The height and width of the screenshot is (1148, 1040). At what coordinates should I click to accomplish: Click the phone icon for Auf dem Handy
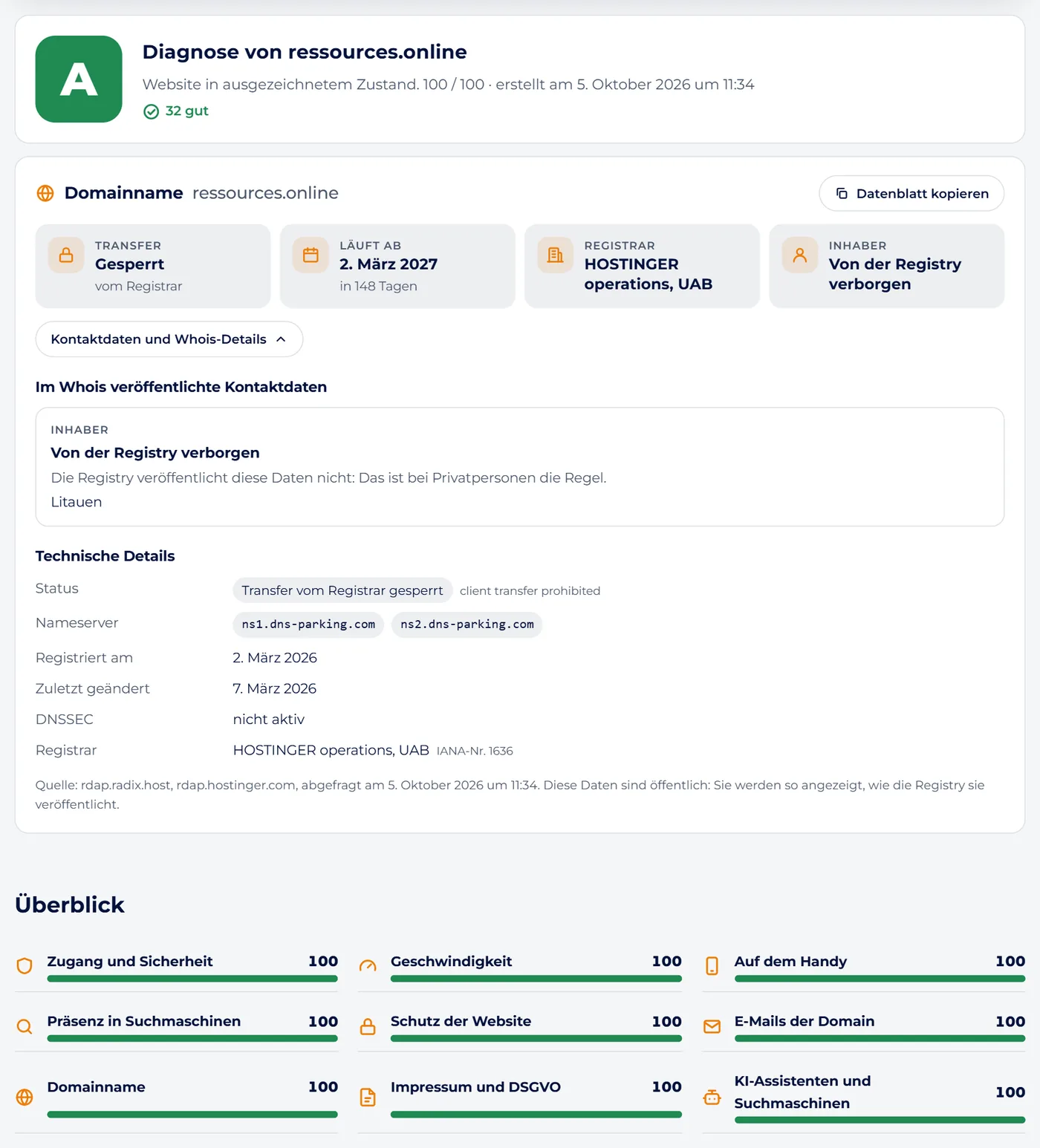712,965
